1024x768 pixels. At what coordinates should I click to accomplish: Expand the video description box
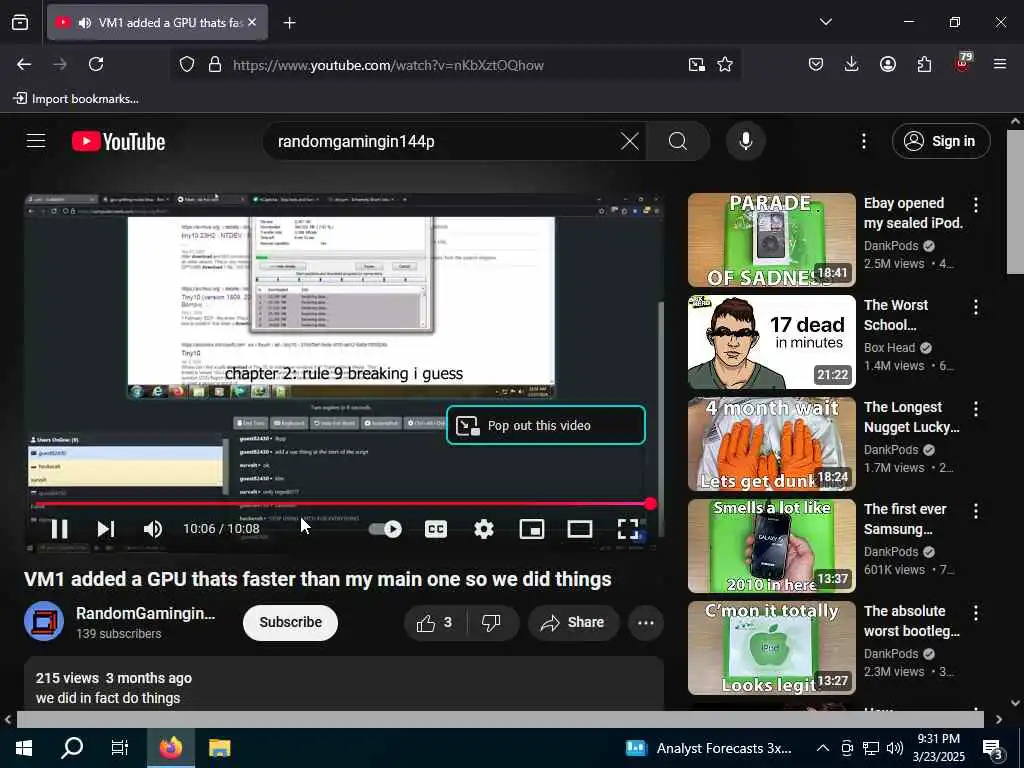(x=344, y=684)
